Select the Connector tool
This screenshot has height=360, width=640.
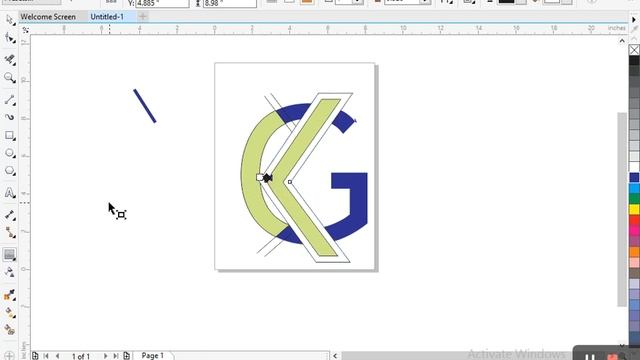pos(9,233)
